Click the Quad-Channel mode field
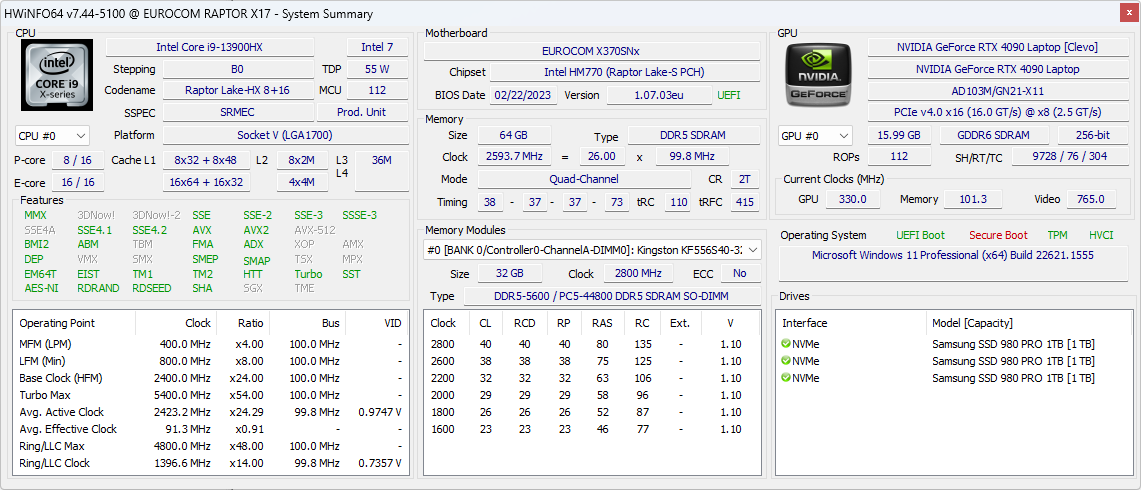 [584, 179]
